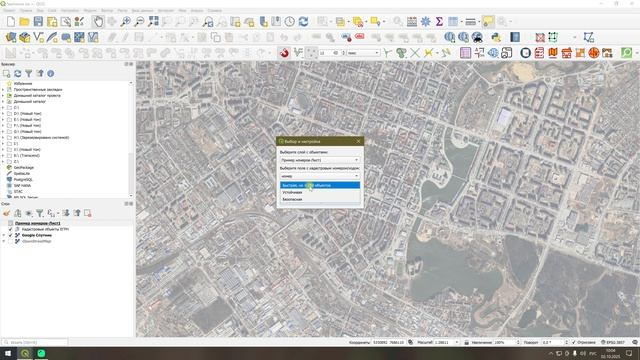This screenshot has width=640, height=360.
Task: Open layer selection combo box in dialog
Action: (320, 160)
